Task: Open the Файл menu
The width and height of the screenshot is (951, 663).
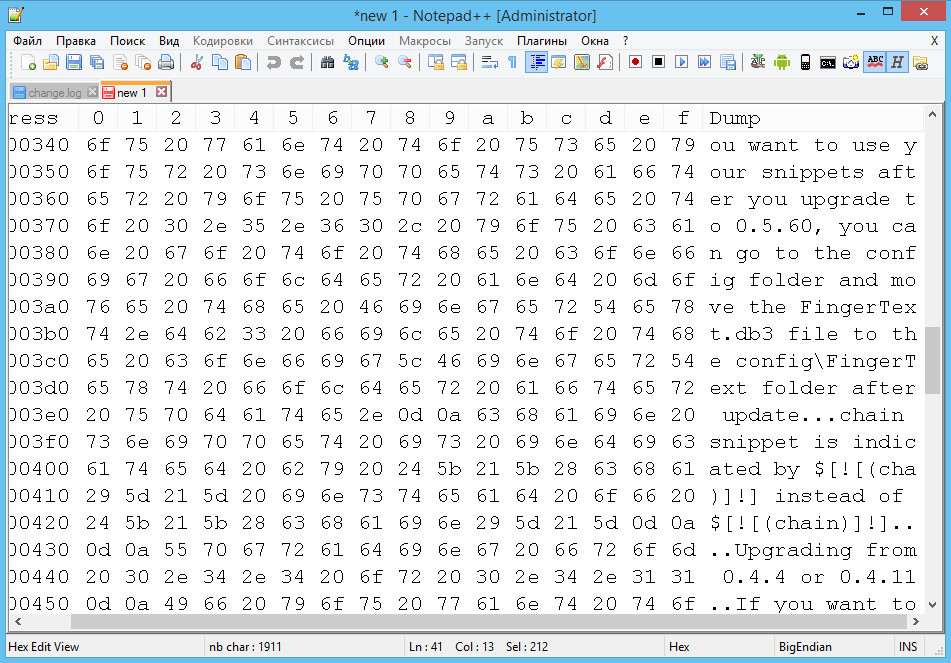Action: click(x=27, y=41)
